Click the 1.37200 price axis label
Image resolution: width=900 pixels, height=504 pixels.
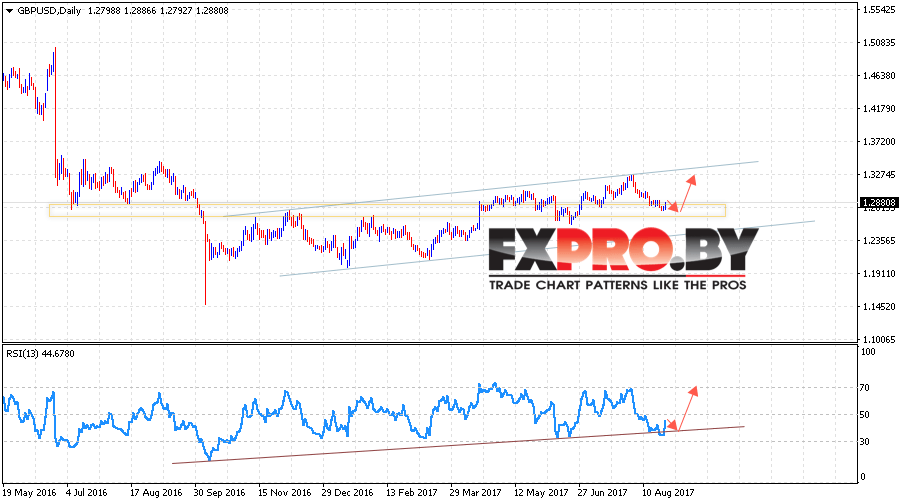[879, 141]
